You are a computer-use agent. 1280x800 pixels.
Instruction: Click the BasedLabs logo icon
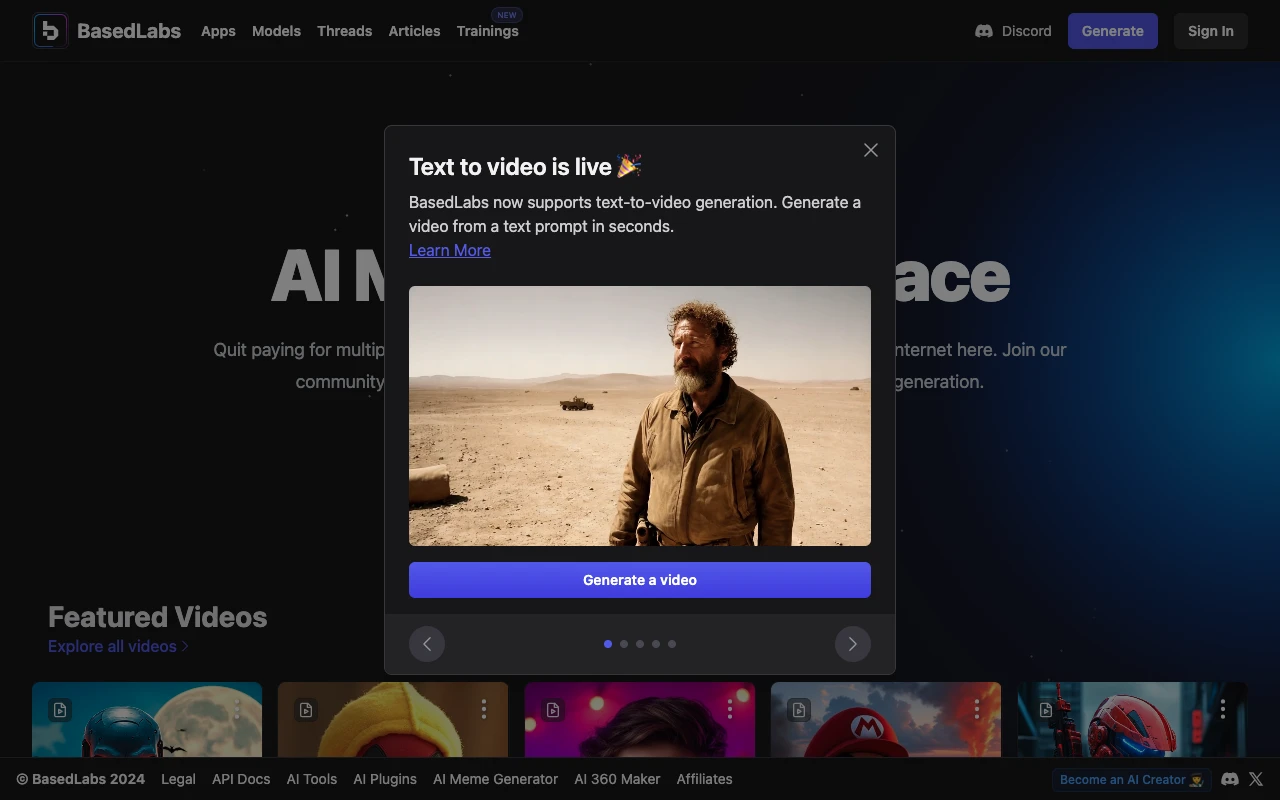tap(51, 31)
